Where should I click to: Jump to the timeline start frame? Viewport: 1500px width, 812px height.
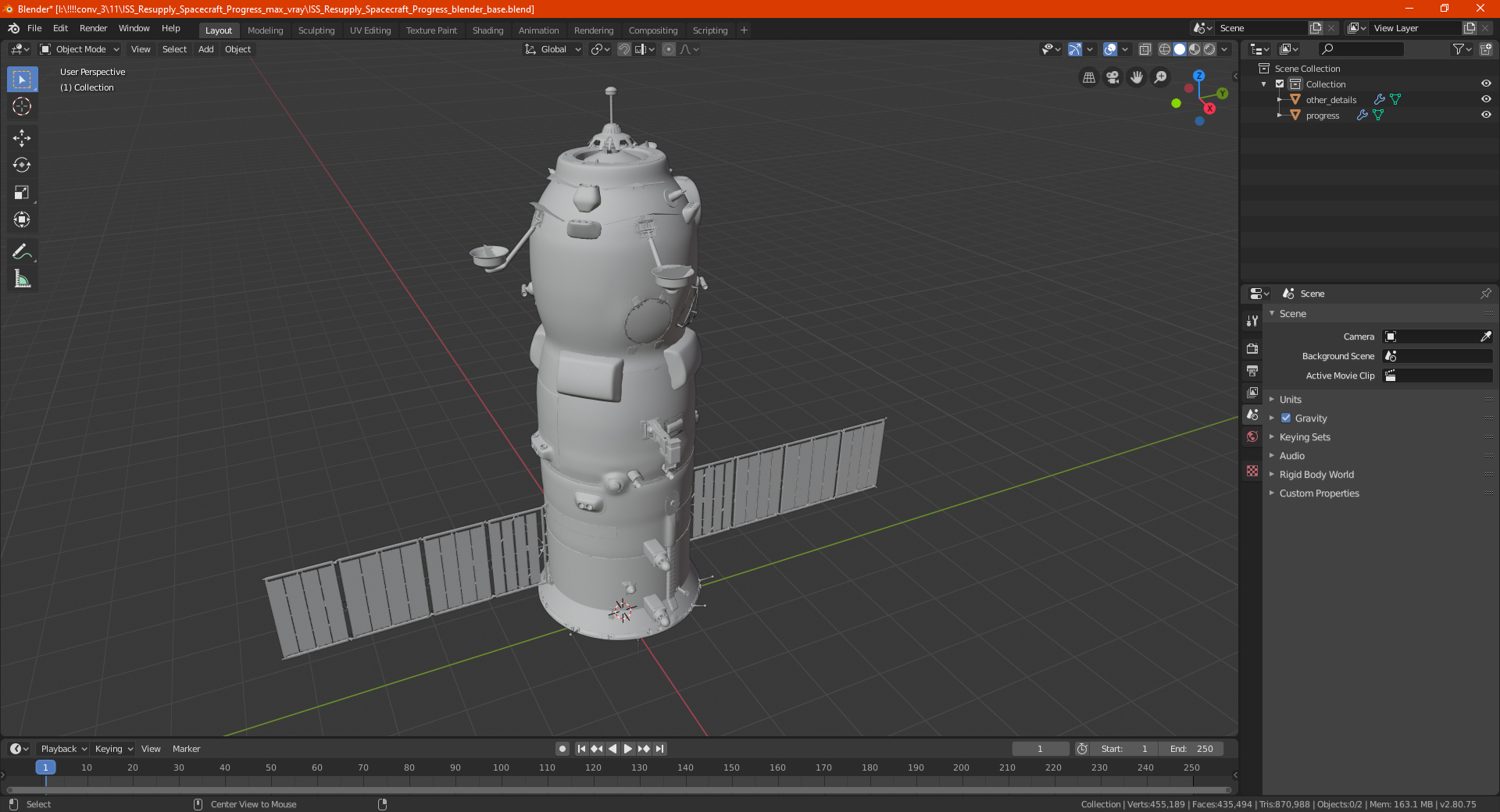click(581, 749)
